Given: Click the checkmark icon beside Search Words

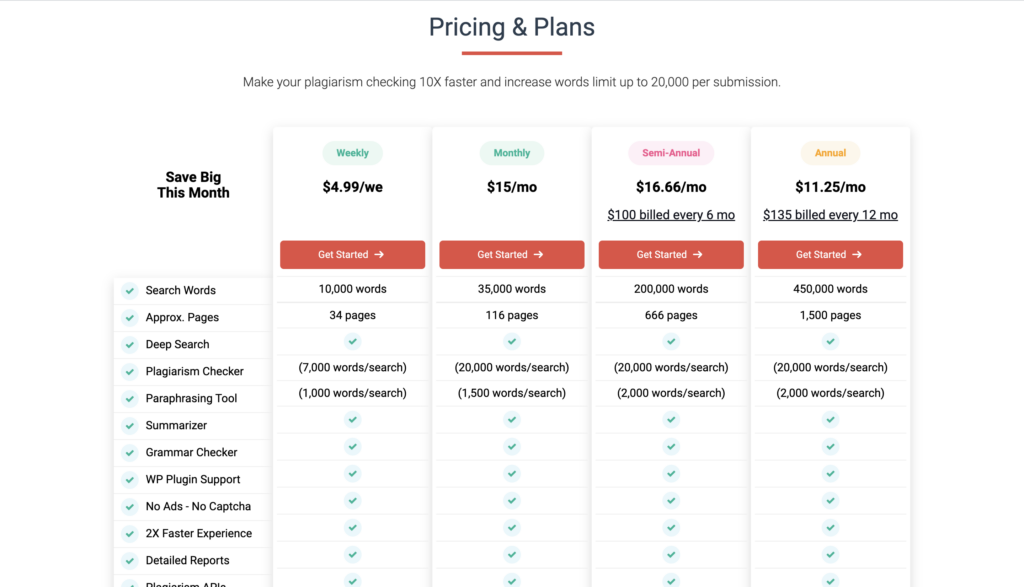Looking at the screenshot, I should pos(129,290).
